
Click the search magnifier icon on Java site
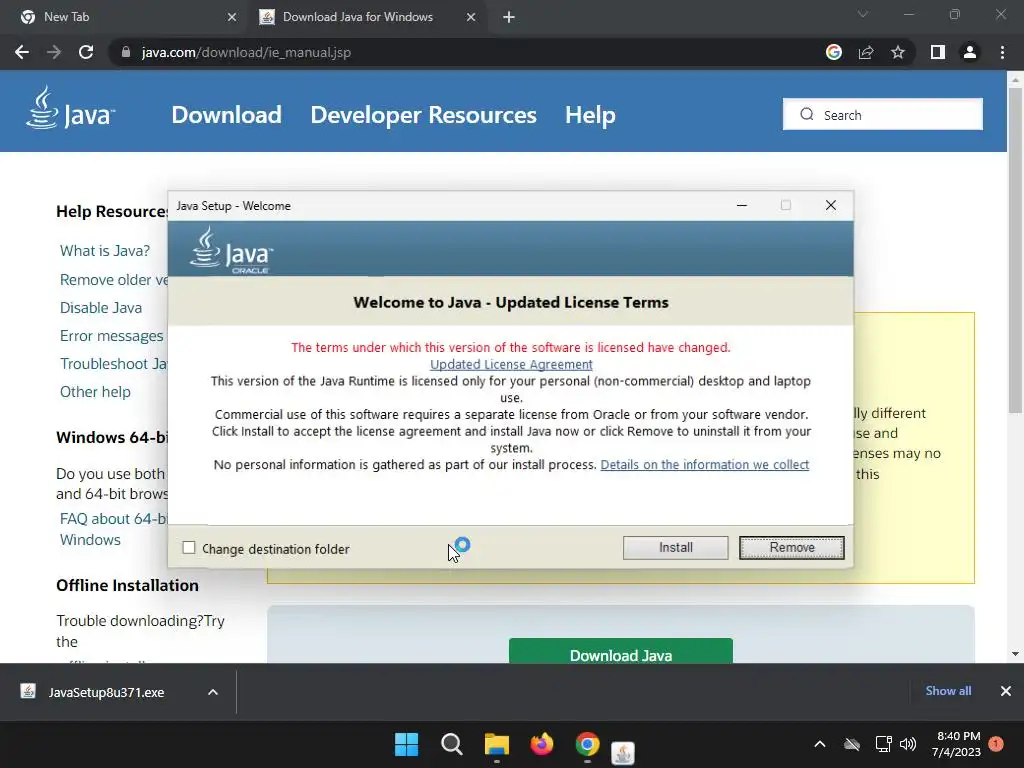(x=807, y=114)
